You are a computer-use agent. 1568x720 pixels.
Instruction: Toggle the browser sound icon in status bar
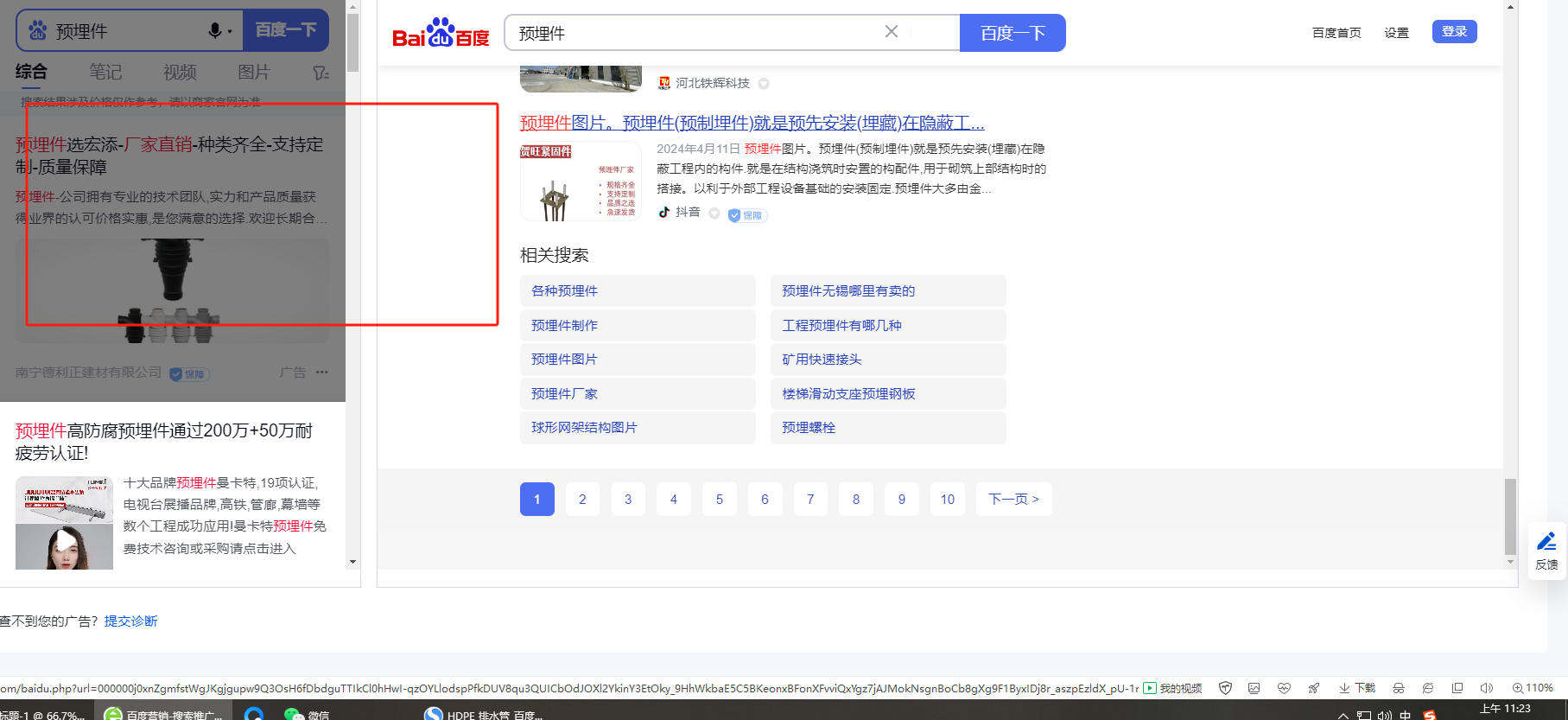point(1487,688)
